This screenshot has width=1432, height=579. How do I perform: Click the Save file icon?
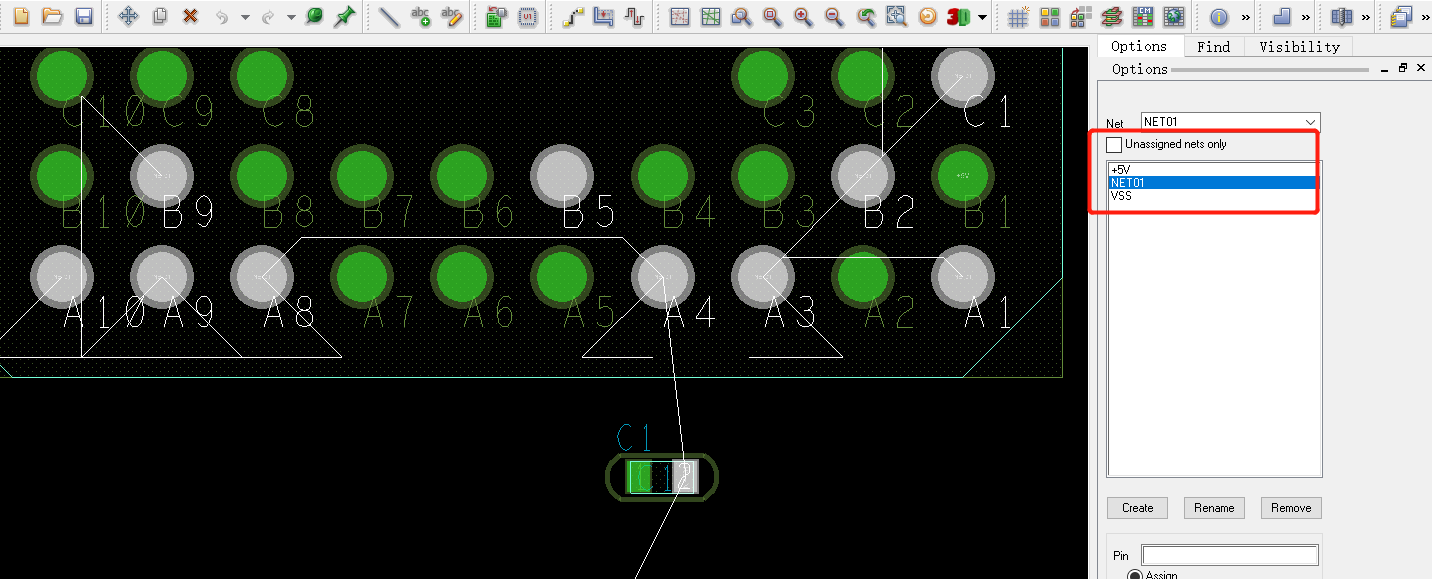(84, 17)
